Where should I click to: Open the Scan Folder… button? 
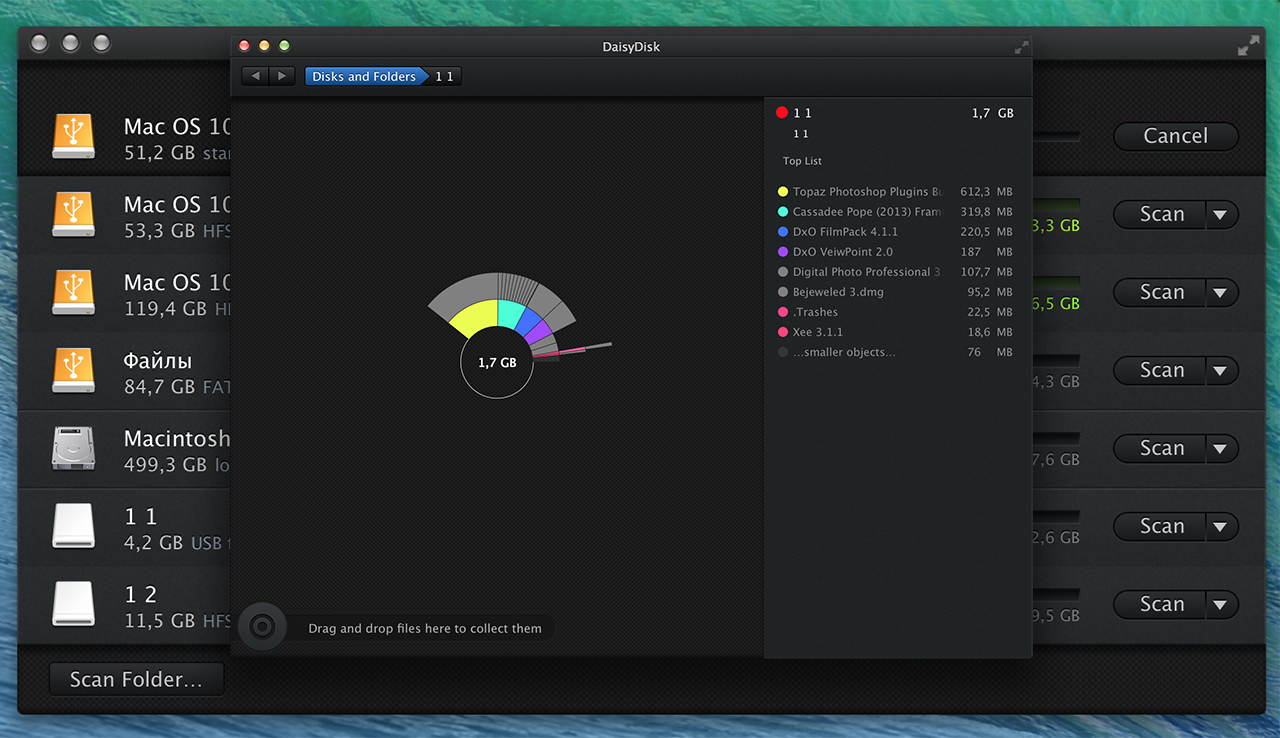(136, 680)
